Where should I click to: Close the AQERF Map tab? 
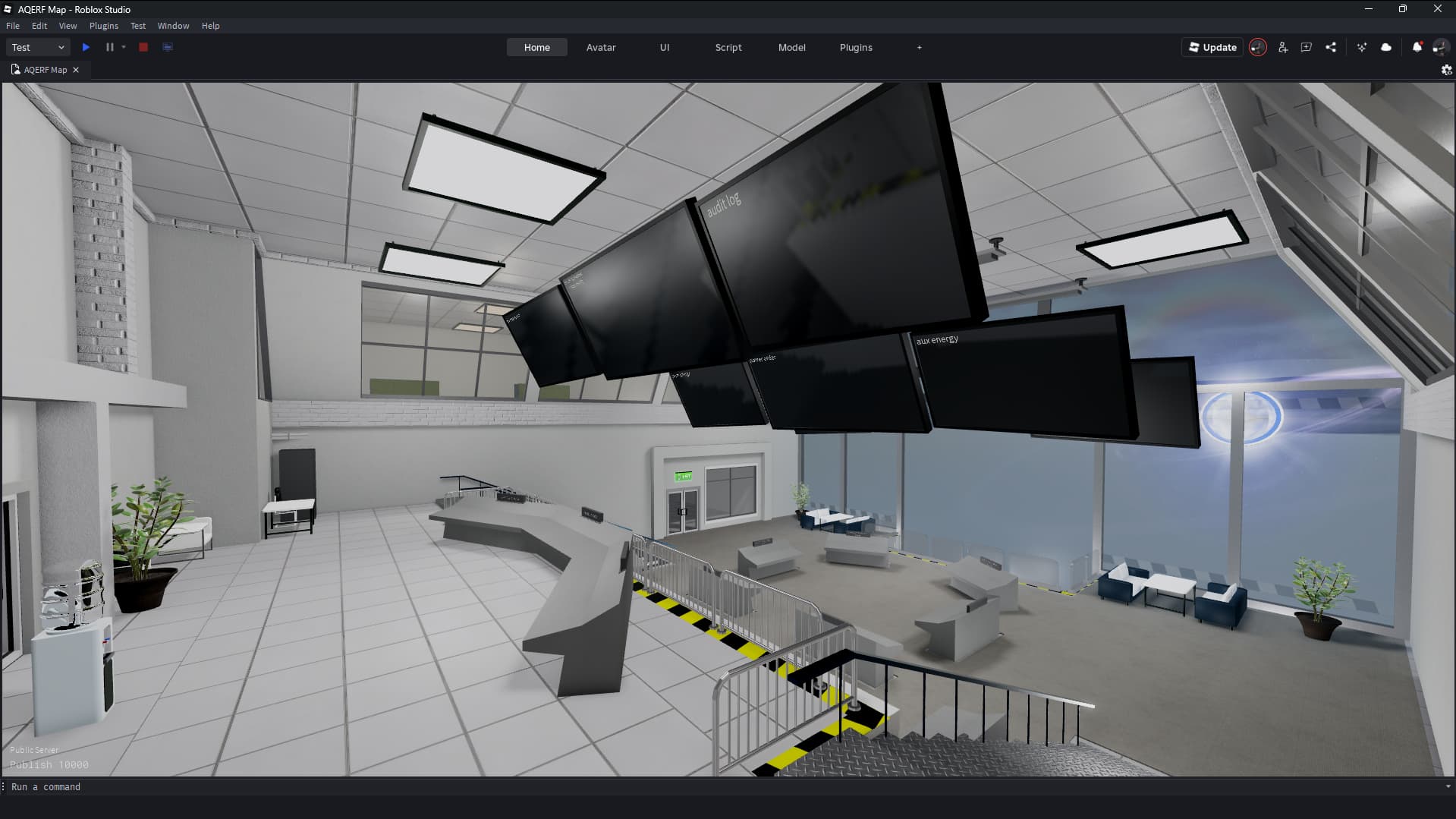pos(76,70)
